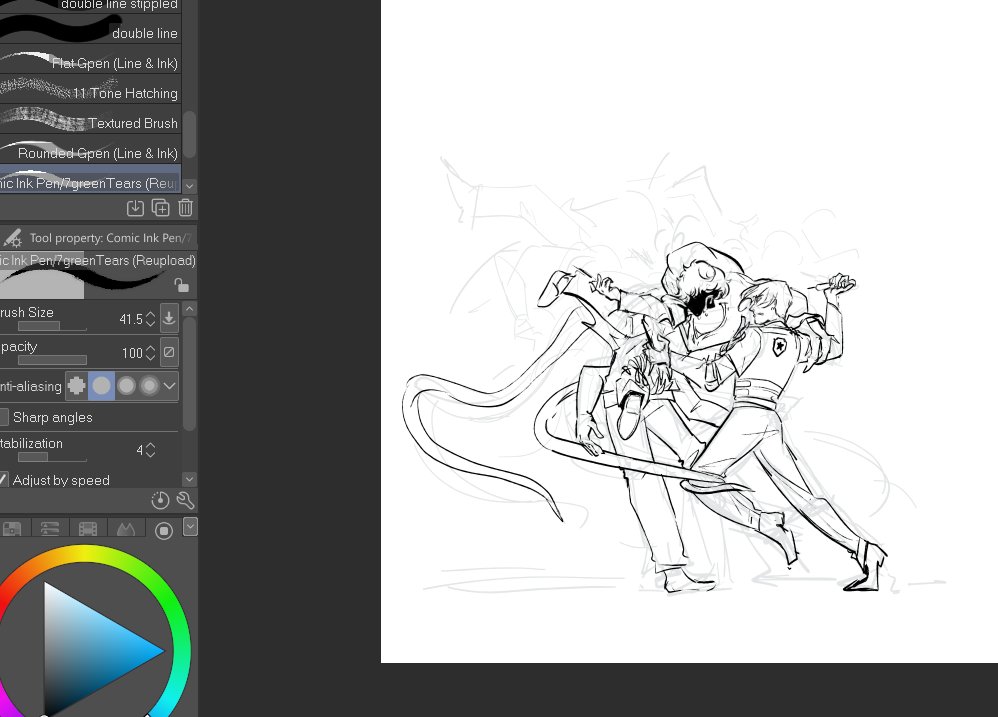Pick a hue on the color wheel ring
The width and height of the screenshot is (998, 717).
[x=85, y=554]
